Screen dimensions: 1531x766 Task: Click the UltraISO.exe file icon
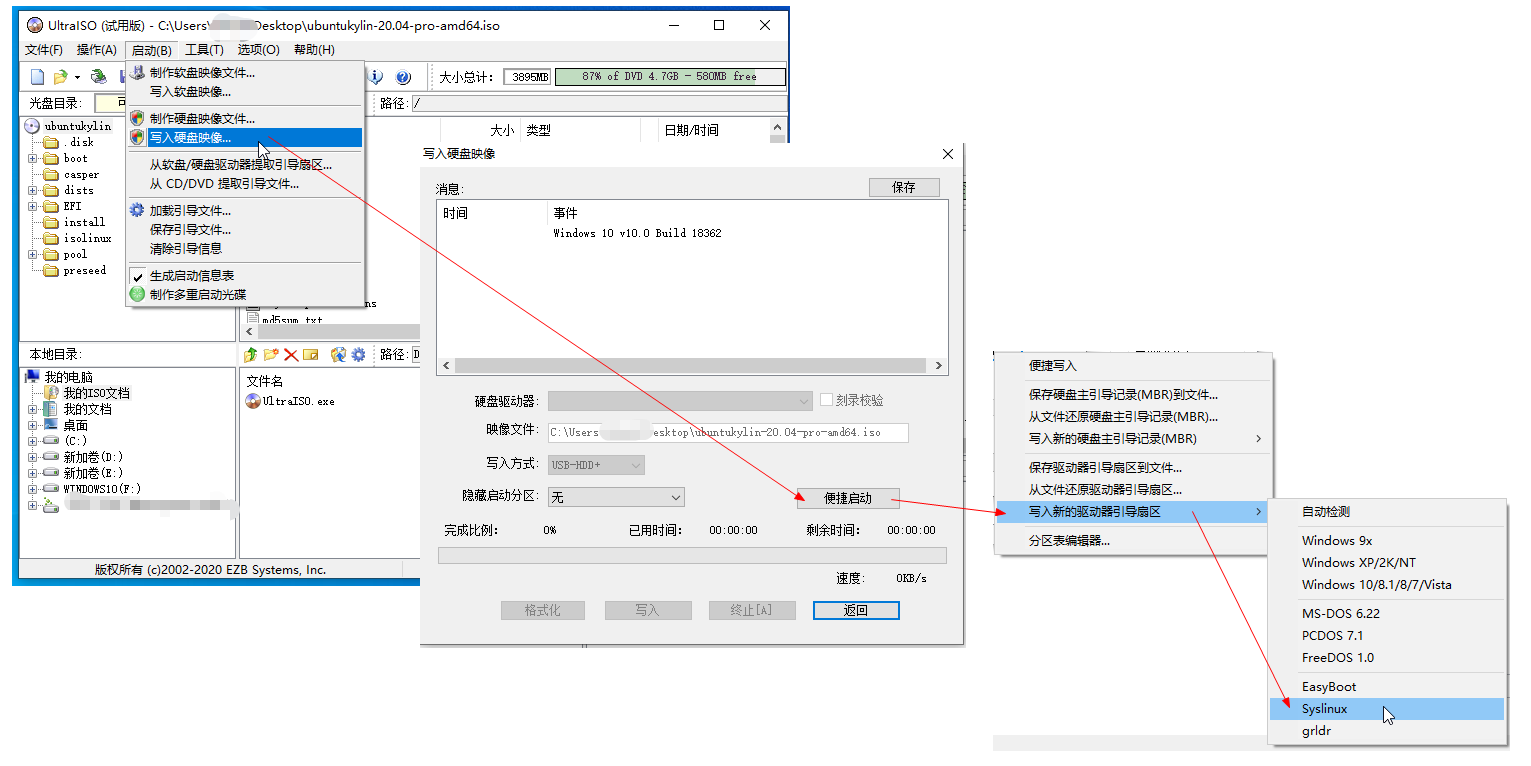pos(253,401)
